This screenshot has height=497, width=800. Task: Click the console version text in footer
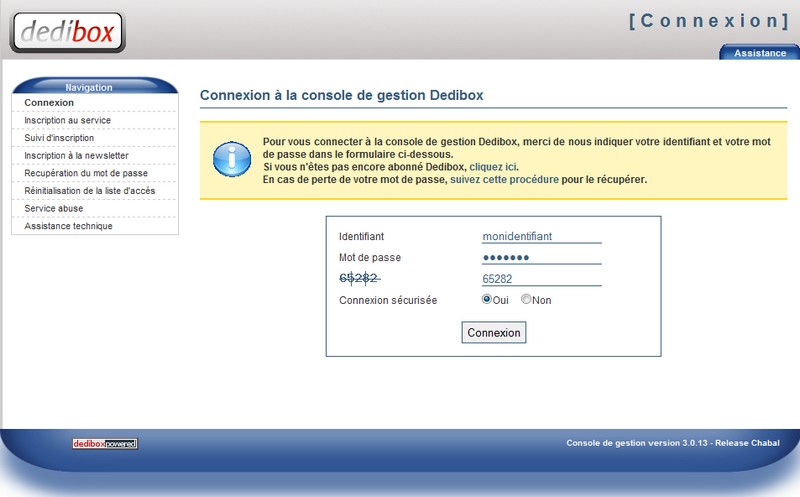[672, 443]
